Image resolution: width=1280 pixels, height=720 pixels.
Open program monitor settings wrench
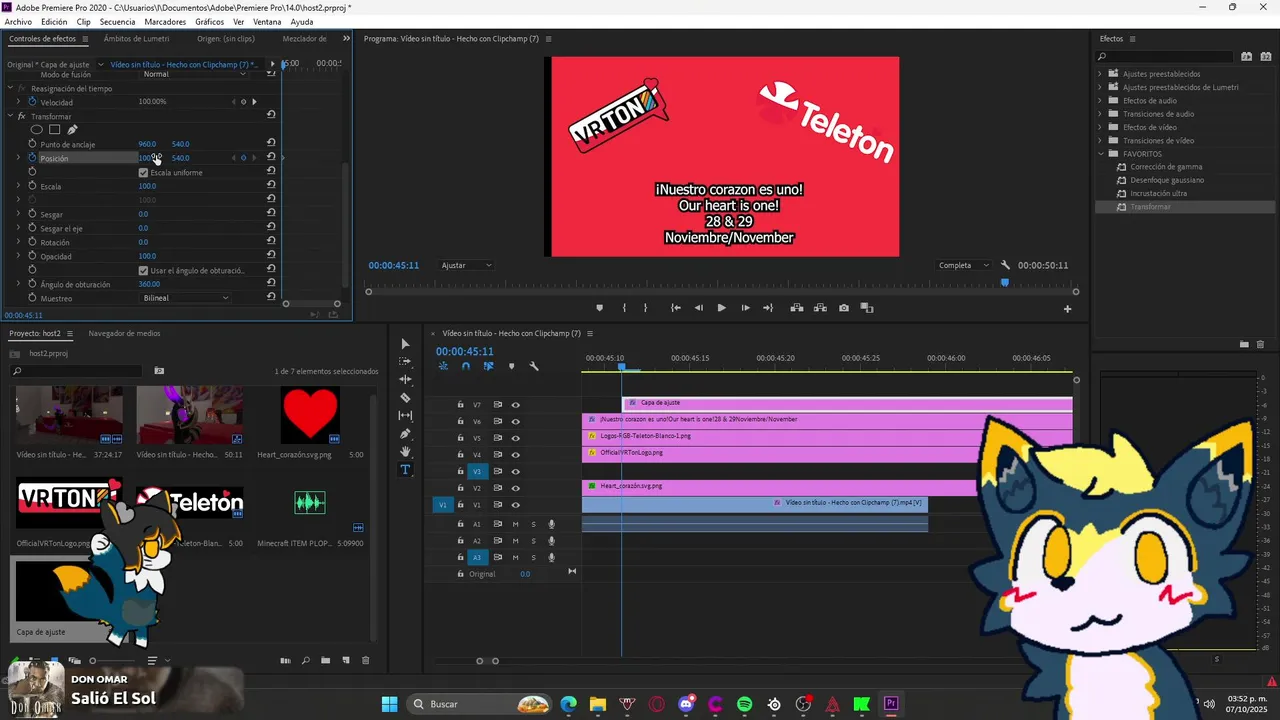(1005, 265)
